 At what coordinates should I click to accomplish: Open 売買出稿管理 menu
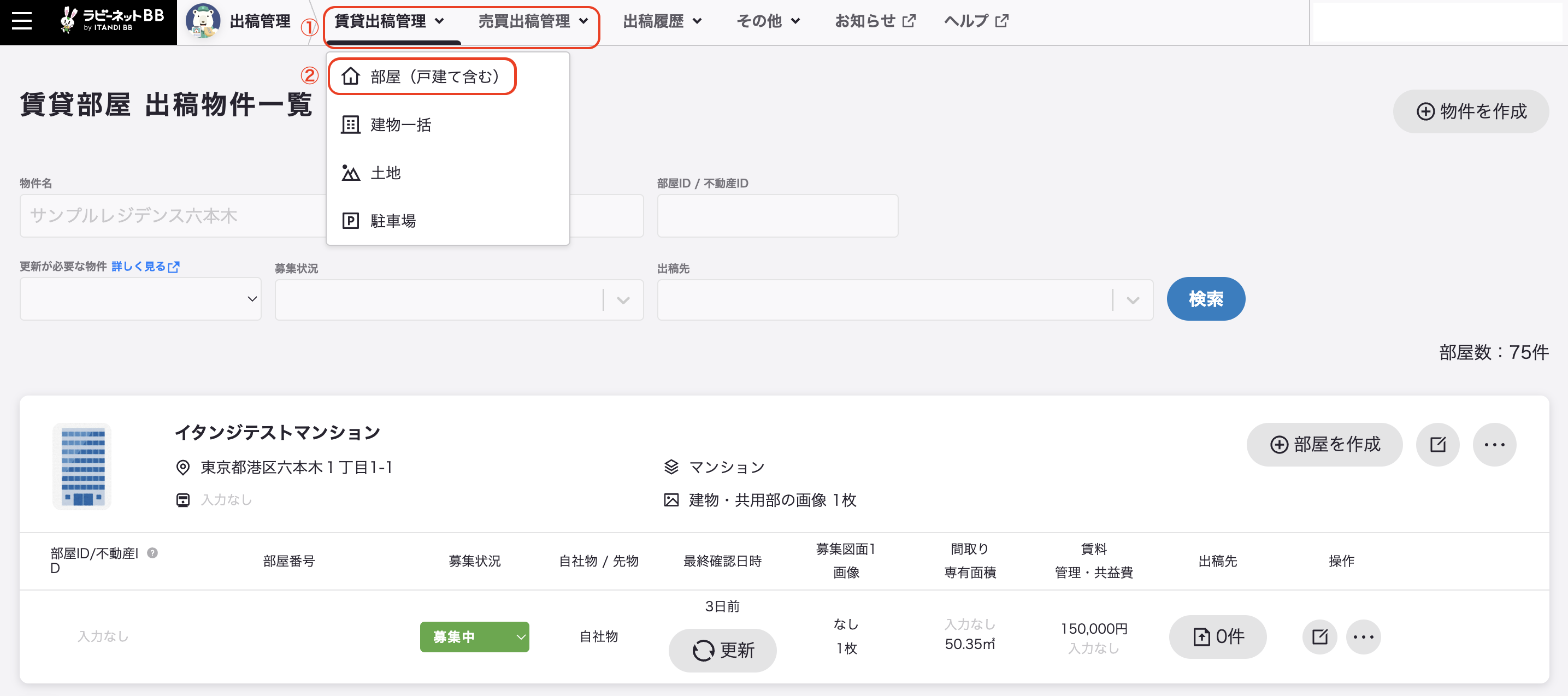pyautogui.click(x=533, y=22)
